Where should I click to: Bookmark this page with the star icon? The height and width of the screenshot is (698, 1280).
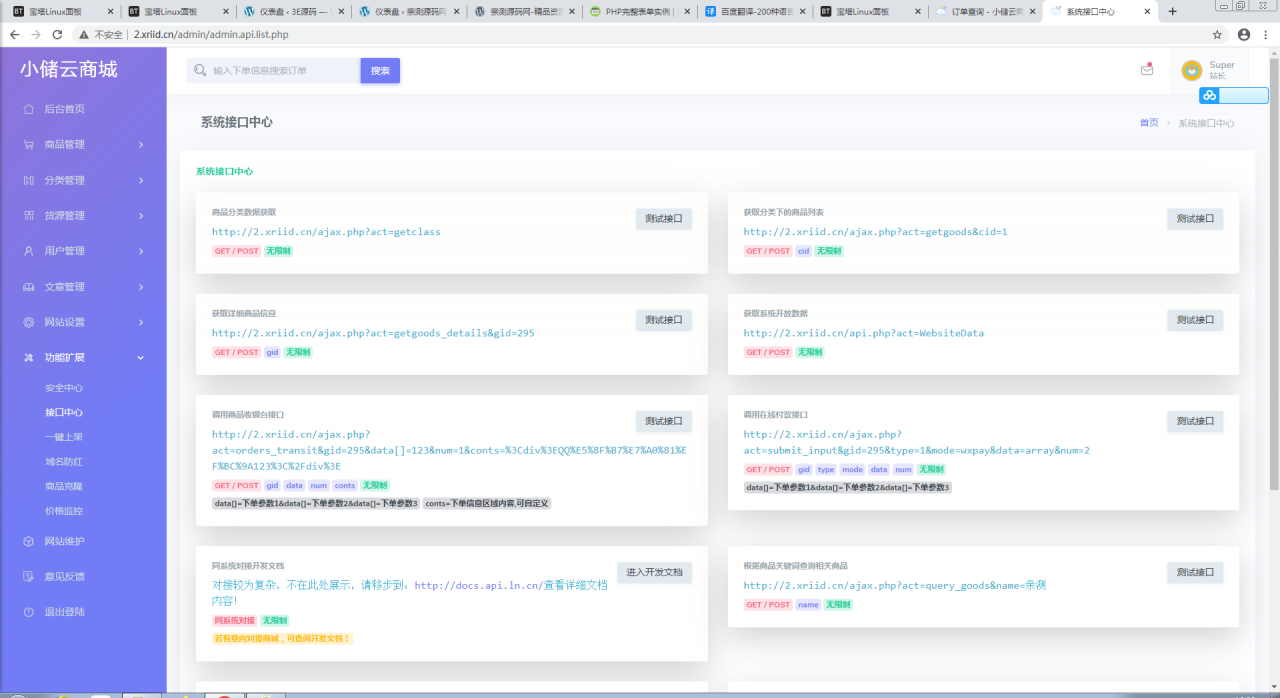pyautogui.click(x=1217, y=34)
